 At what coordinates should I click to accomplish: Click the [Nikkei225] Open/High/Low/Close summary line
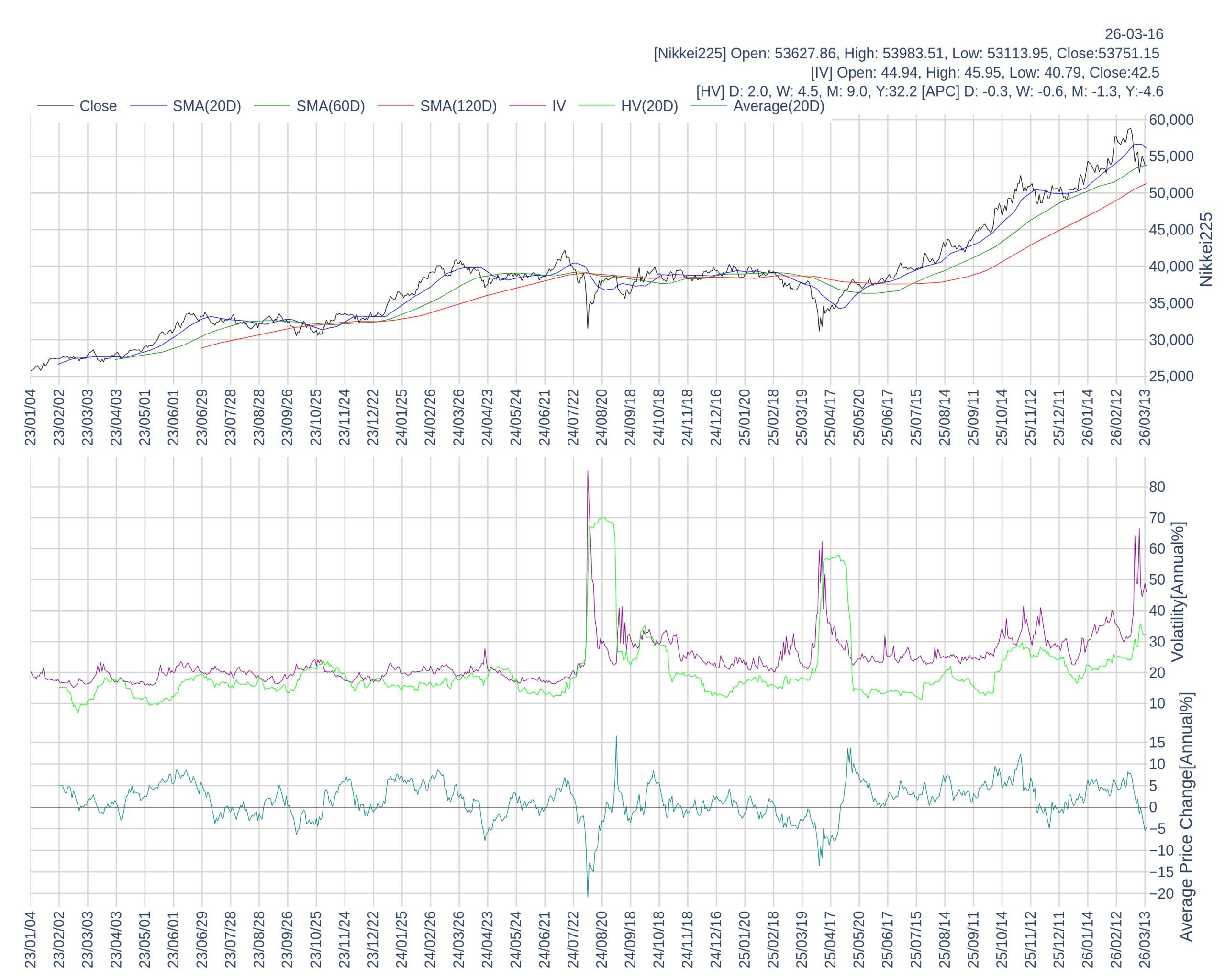point(906,54)
